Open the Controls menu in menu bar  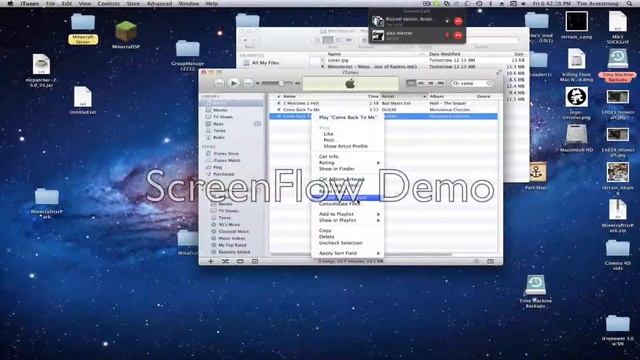tap(109, 3)
